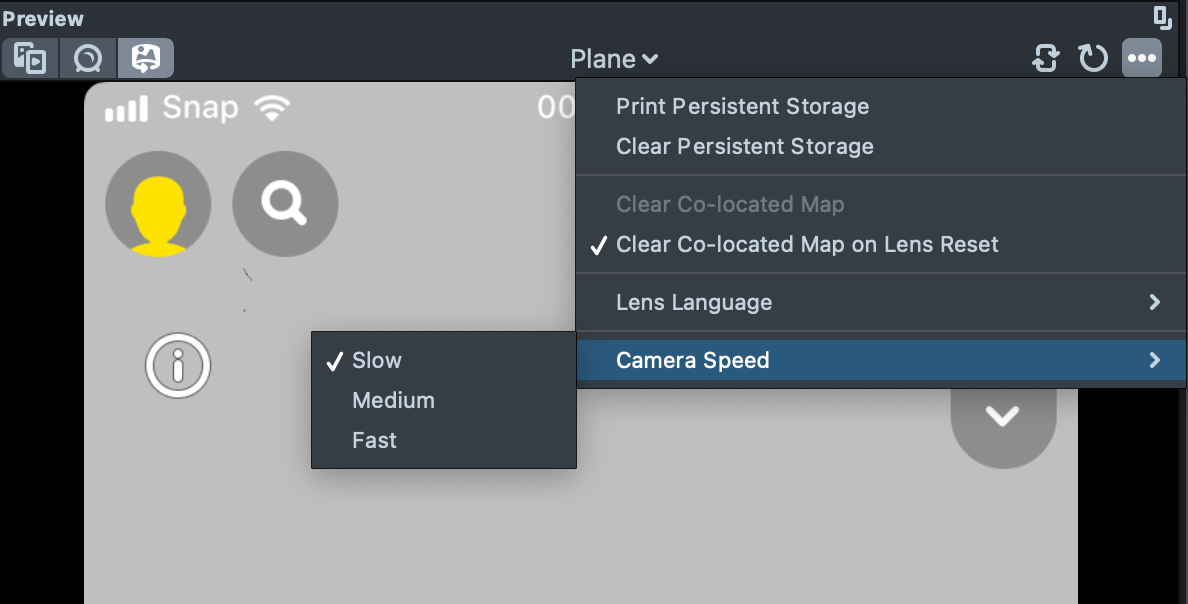Set camera speed to Fast

coord(374,440)
